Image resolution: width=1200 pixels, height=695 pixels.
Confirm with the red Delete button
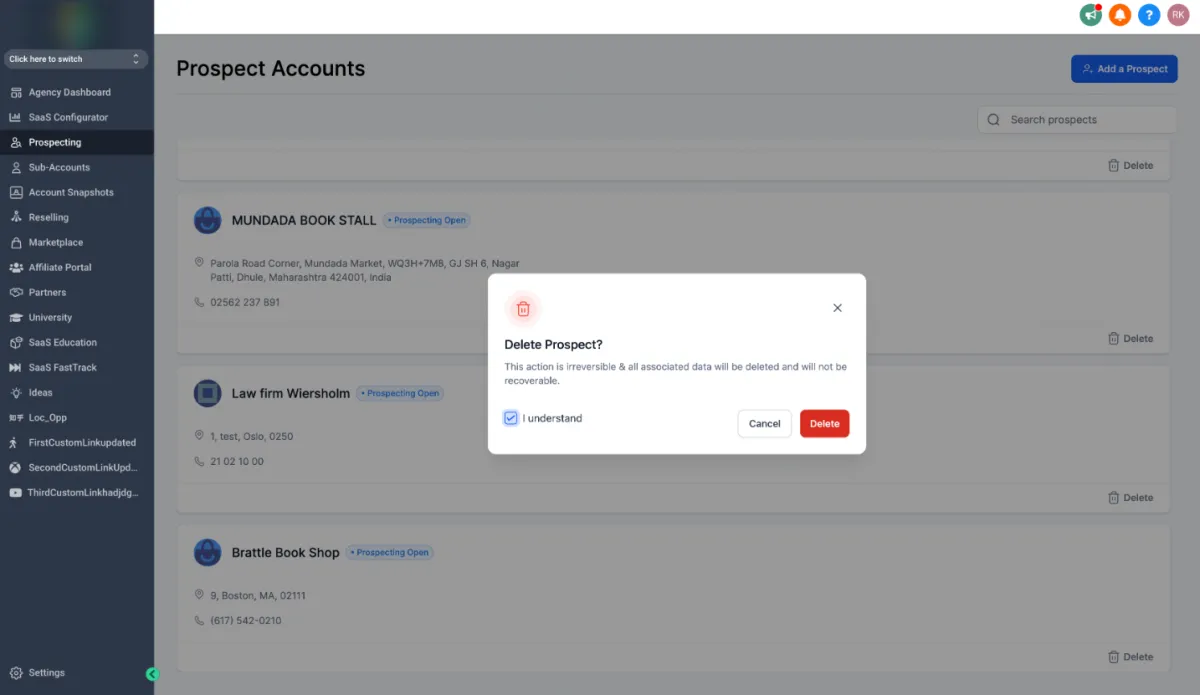pos(825,424)
